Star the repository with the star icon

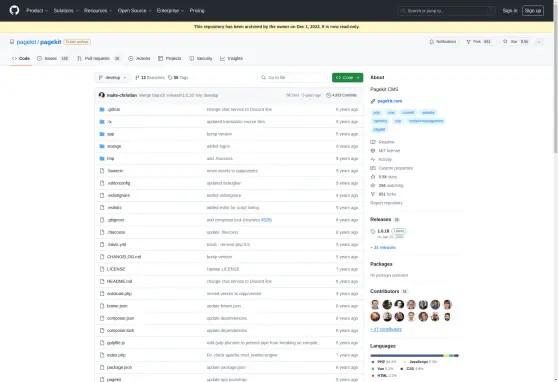pyautogui.click(x=505, y=42)
